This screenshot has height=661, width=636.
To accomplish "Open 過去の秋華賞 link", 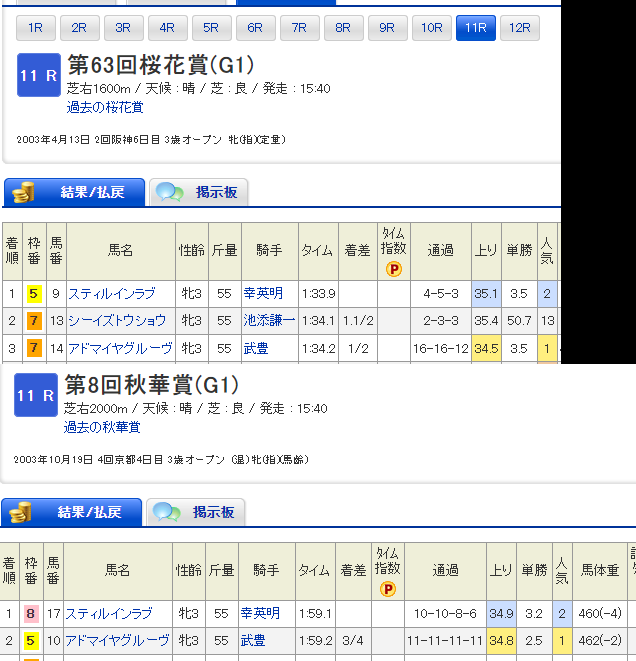I will [102, 427].
